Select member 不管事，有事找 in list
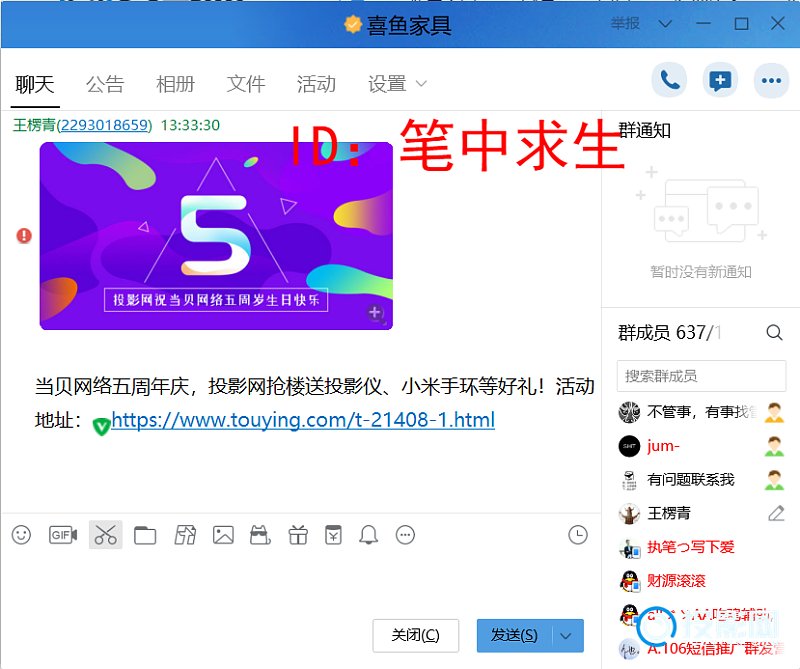This screenshot has height=669, width=800. pyautogui.click(x=701, y=412)
